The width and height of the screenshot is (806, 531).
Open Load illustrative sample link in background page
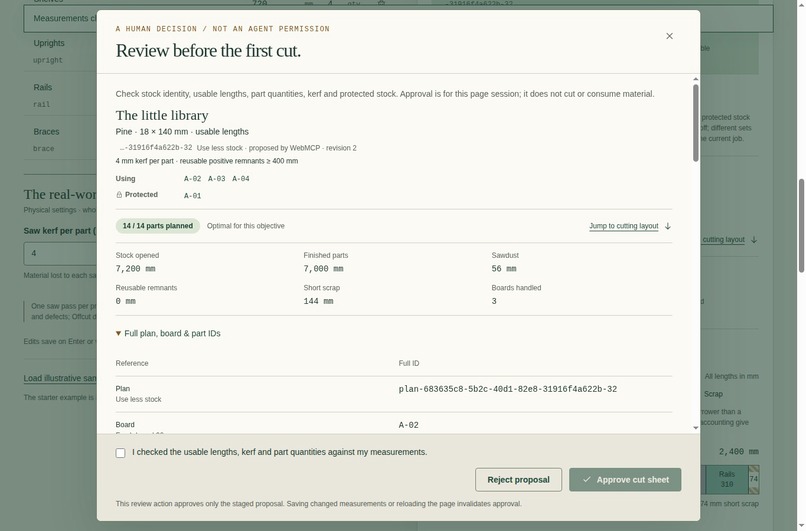click(60, 378)
